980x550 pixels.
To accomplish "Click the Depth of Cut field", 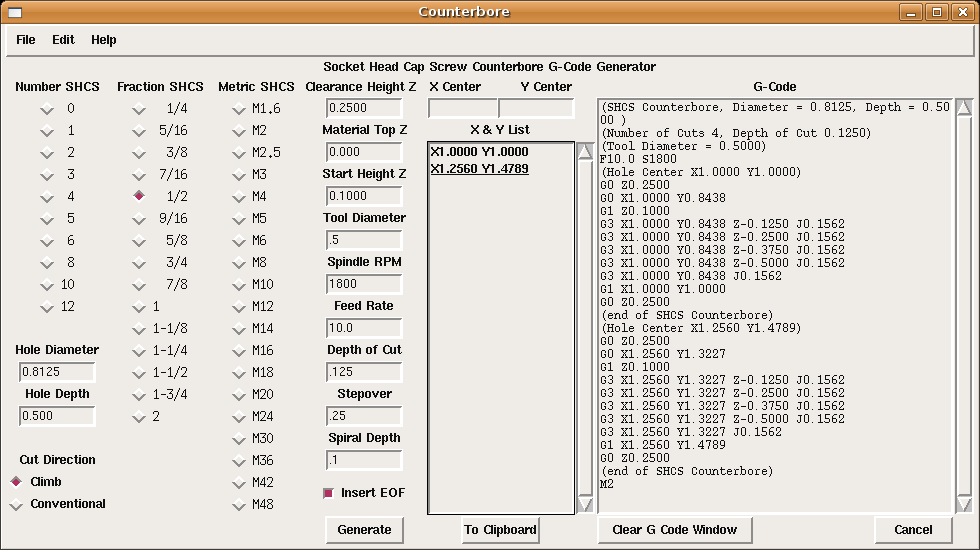I will click(x=364, y=372).
